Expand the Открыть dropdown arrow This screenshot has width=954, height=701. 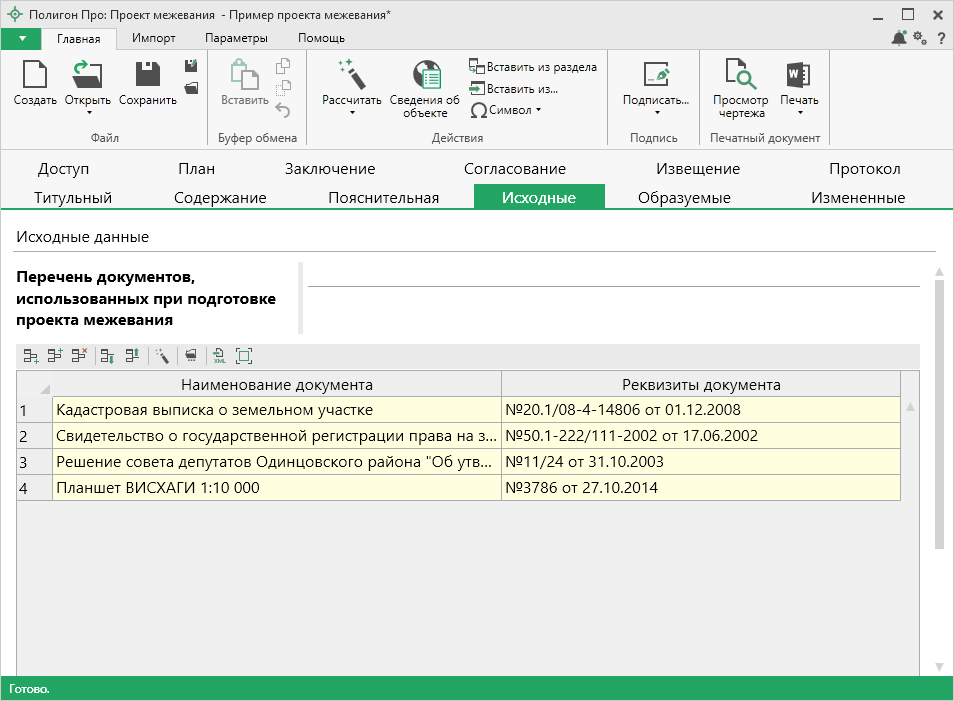tap(88, 113)
